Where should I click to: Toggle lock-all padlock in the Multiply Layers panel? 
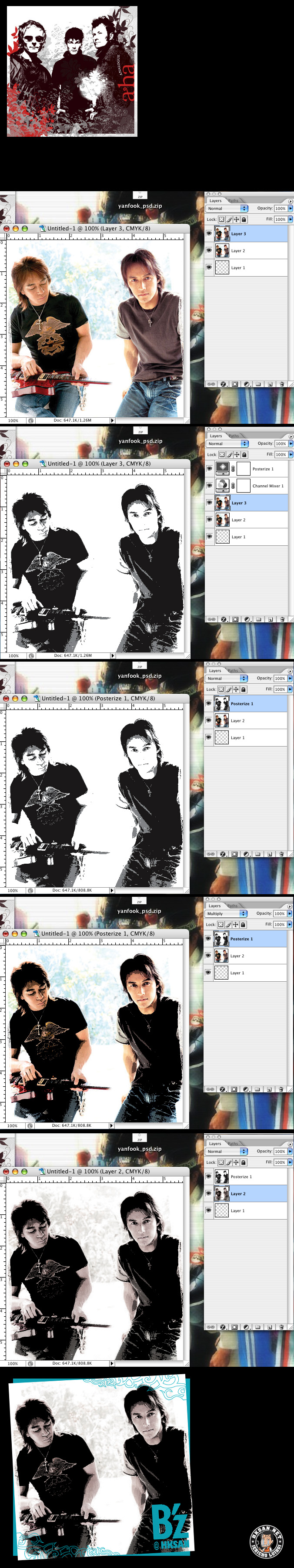(x=244, y=925)
